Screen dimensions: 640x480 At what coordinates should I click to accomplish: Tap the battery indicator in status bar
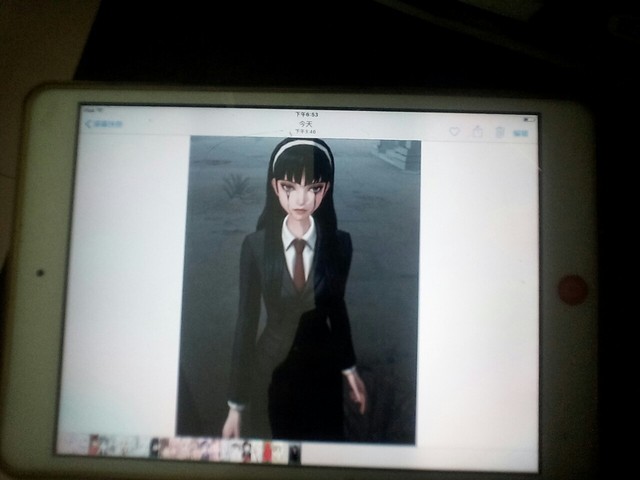tap(529, 119)
